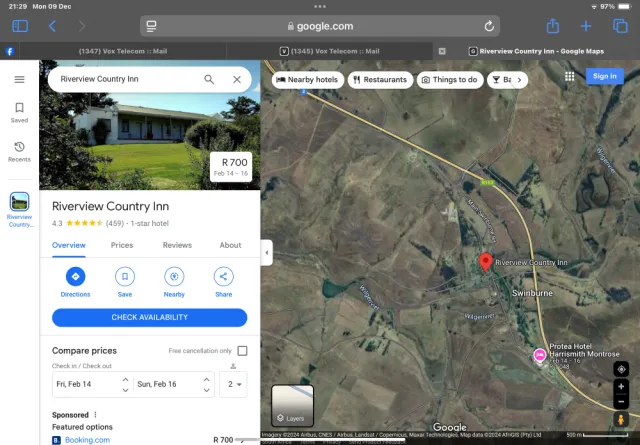Get Directions to the inn
Image resolution: width=640 pixels, height=445 pixels.
point(76,282)
